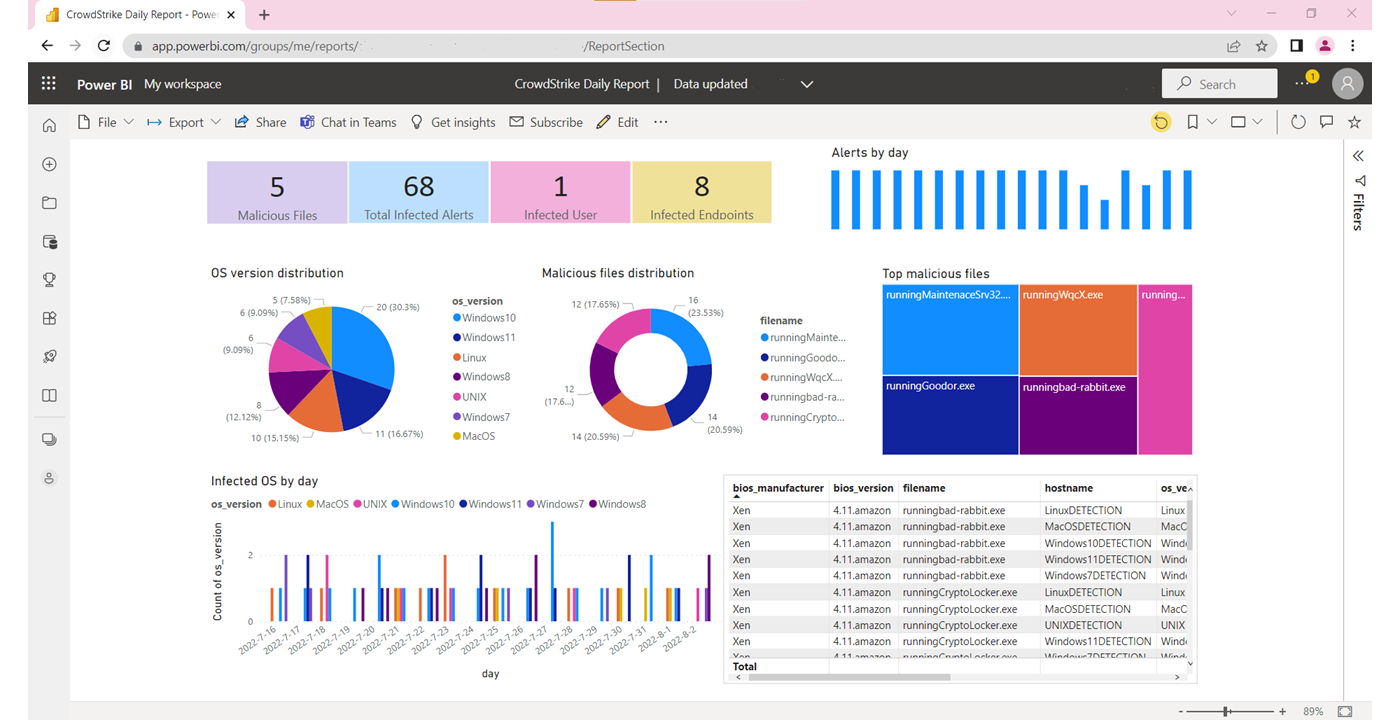1400x720 pixels.
Task: Click the UNIXDETECTION table cell
Action: (1085, 625)
